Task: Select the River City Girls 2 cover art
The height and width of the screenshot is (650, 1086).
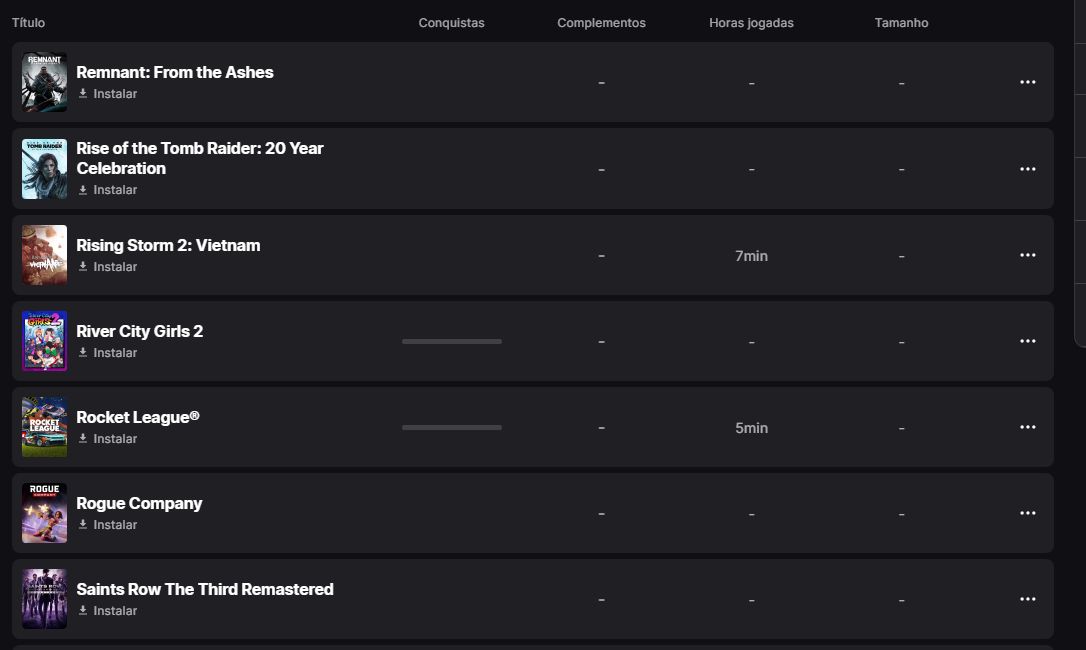Action: coord(44,341)
